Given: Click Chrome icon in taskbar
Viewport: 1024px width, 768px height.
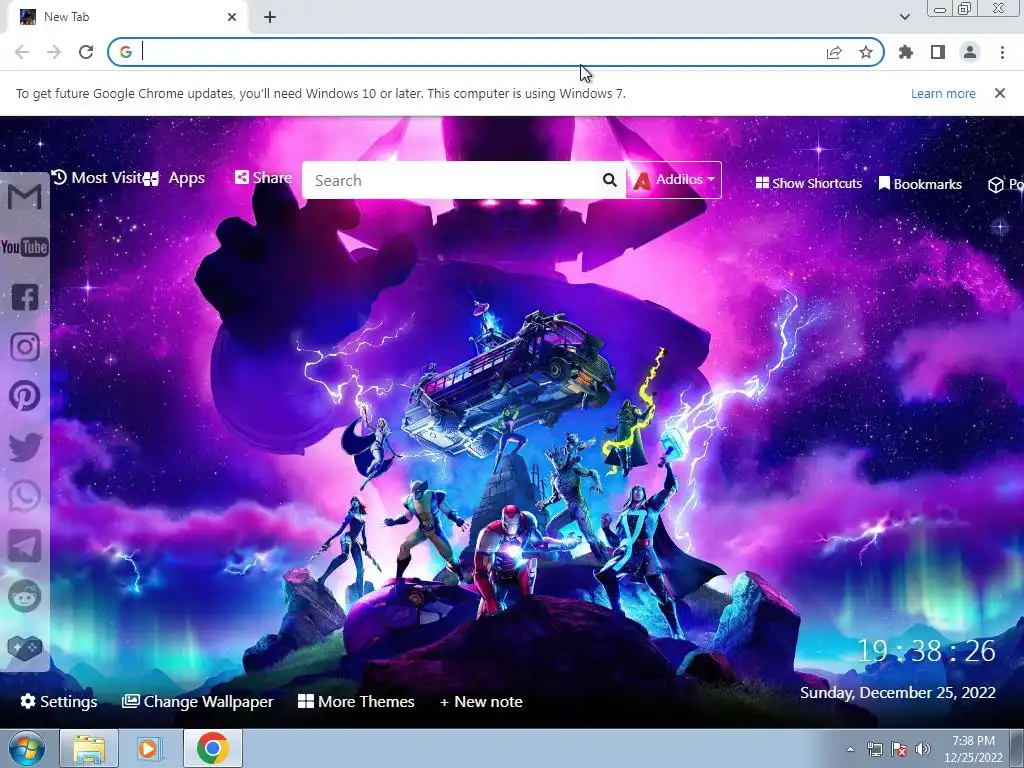Looking at the screenshot, I should pyautogui.click(x=213, y=748).
